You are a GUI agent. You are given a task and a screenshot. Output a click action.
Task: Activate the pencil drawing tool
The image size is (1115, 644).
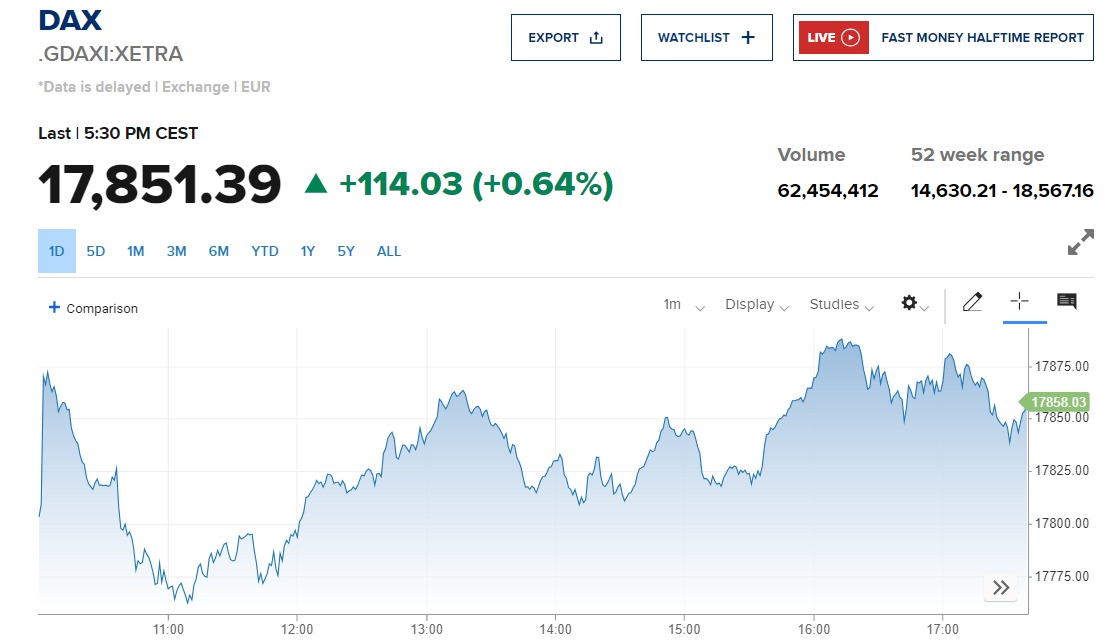pos(972,303)
